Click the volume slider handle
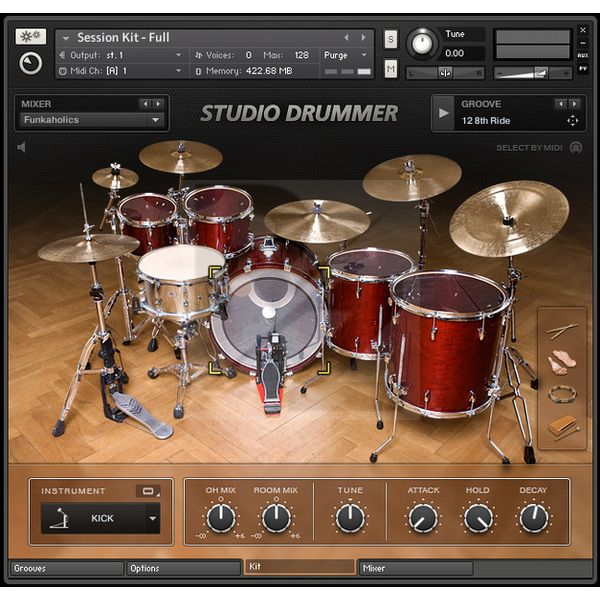Screen dimensions: 600x600 click(x=540, y=72)
